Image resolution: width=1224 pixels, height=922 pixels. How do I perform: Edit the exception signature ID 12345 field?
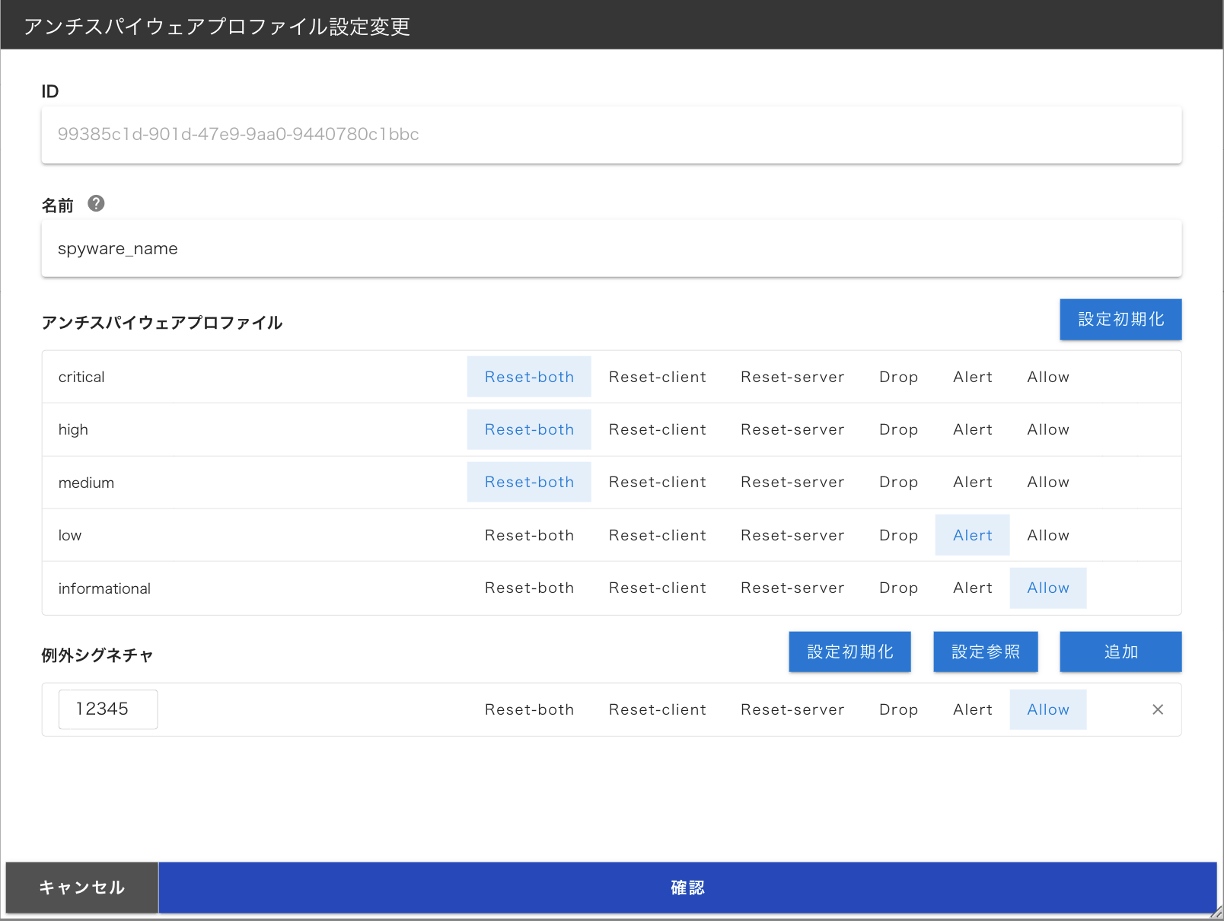click(107, 709)
